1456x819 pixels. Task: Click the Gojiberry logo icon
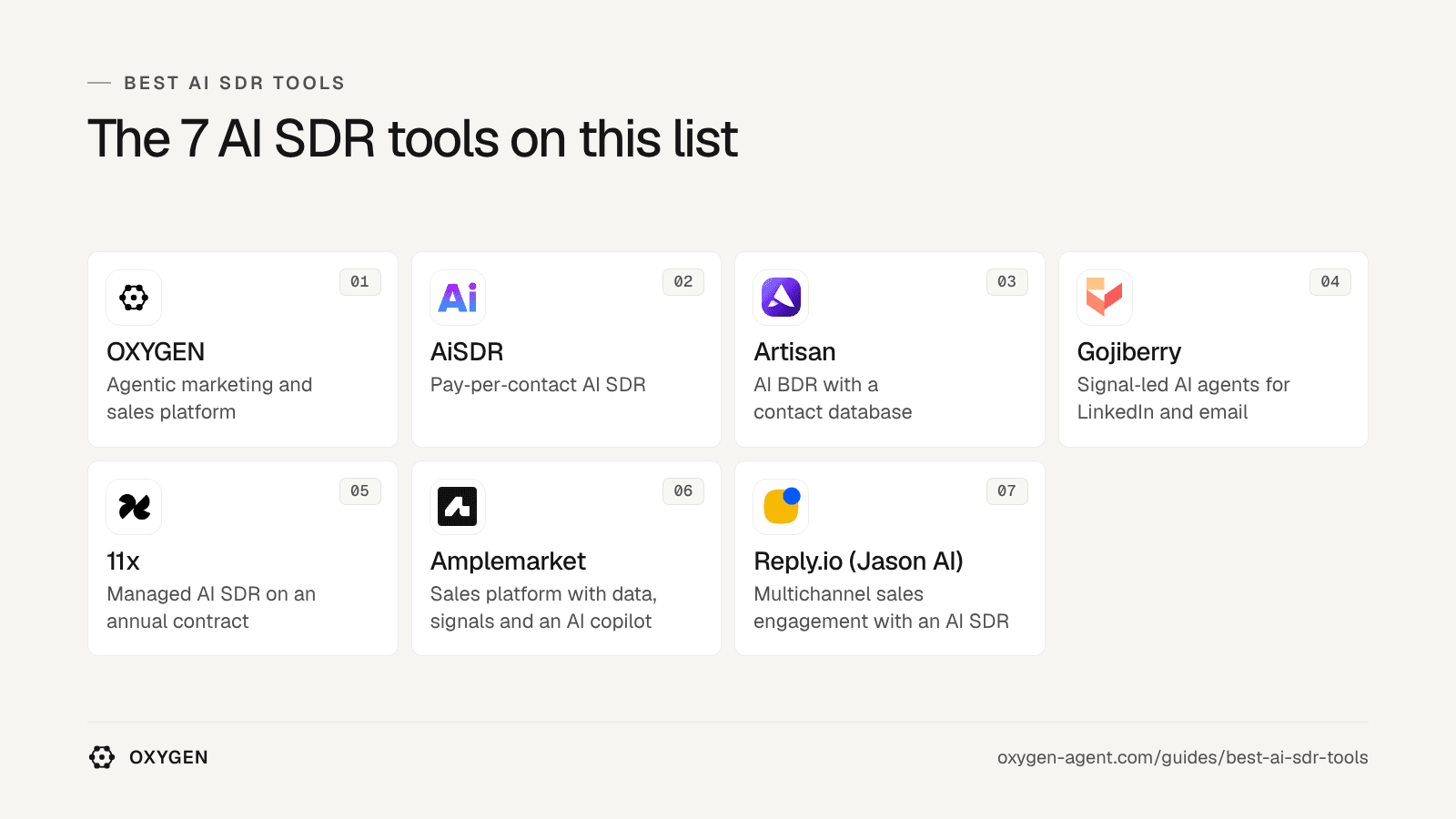pos(1105,298)
